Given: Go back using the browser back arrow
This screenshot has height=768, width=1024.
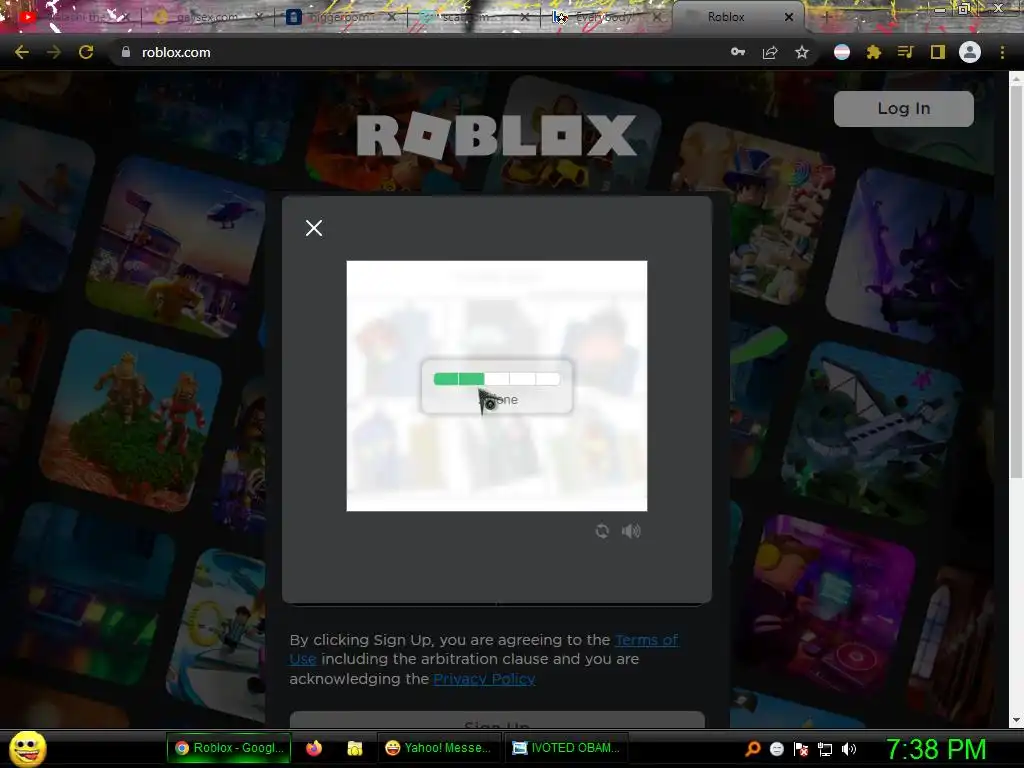Looking at the screenshot, I should (x=22, y=52).
